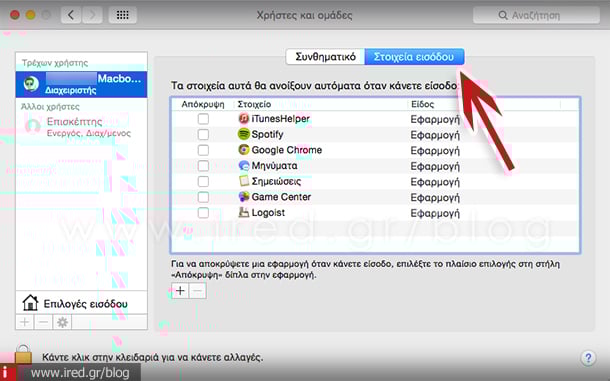This screenshot has height=381, width=610.
Task: Show all preferences grid icon
Action: 123,15
